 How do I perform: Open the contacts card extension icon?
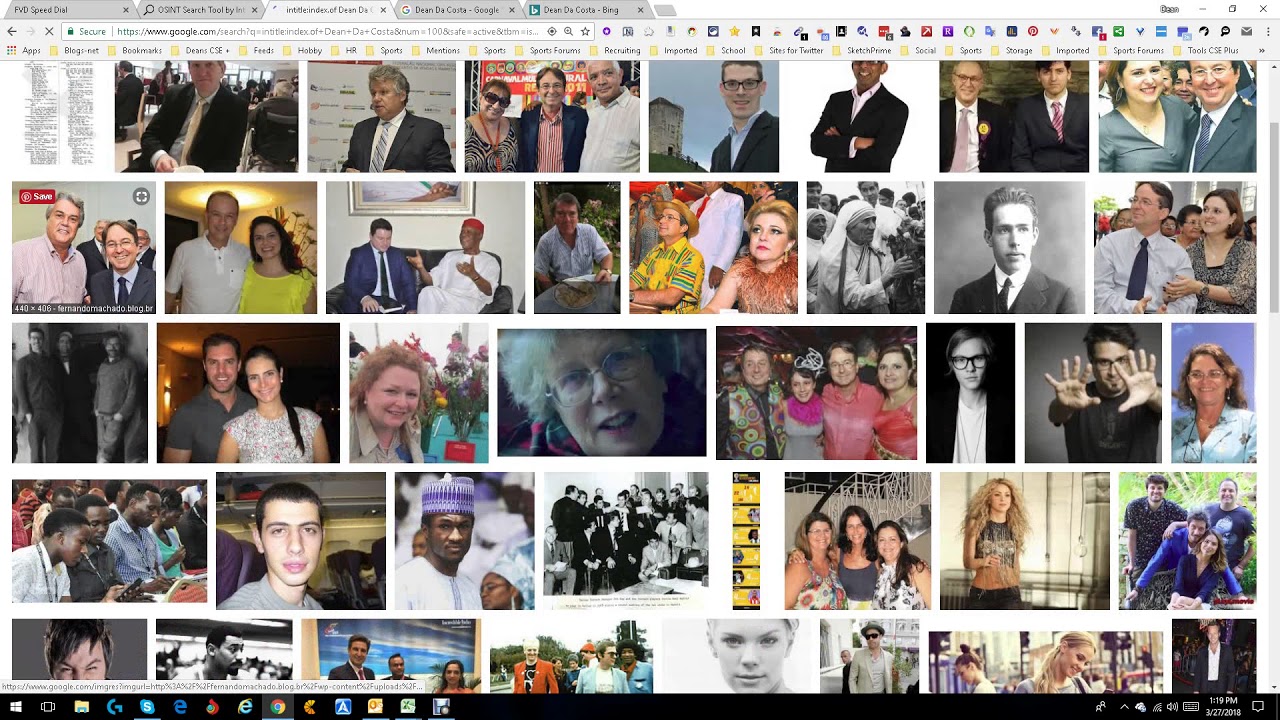tap(841, 32)
